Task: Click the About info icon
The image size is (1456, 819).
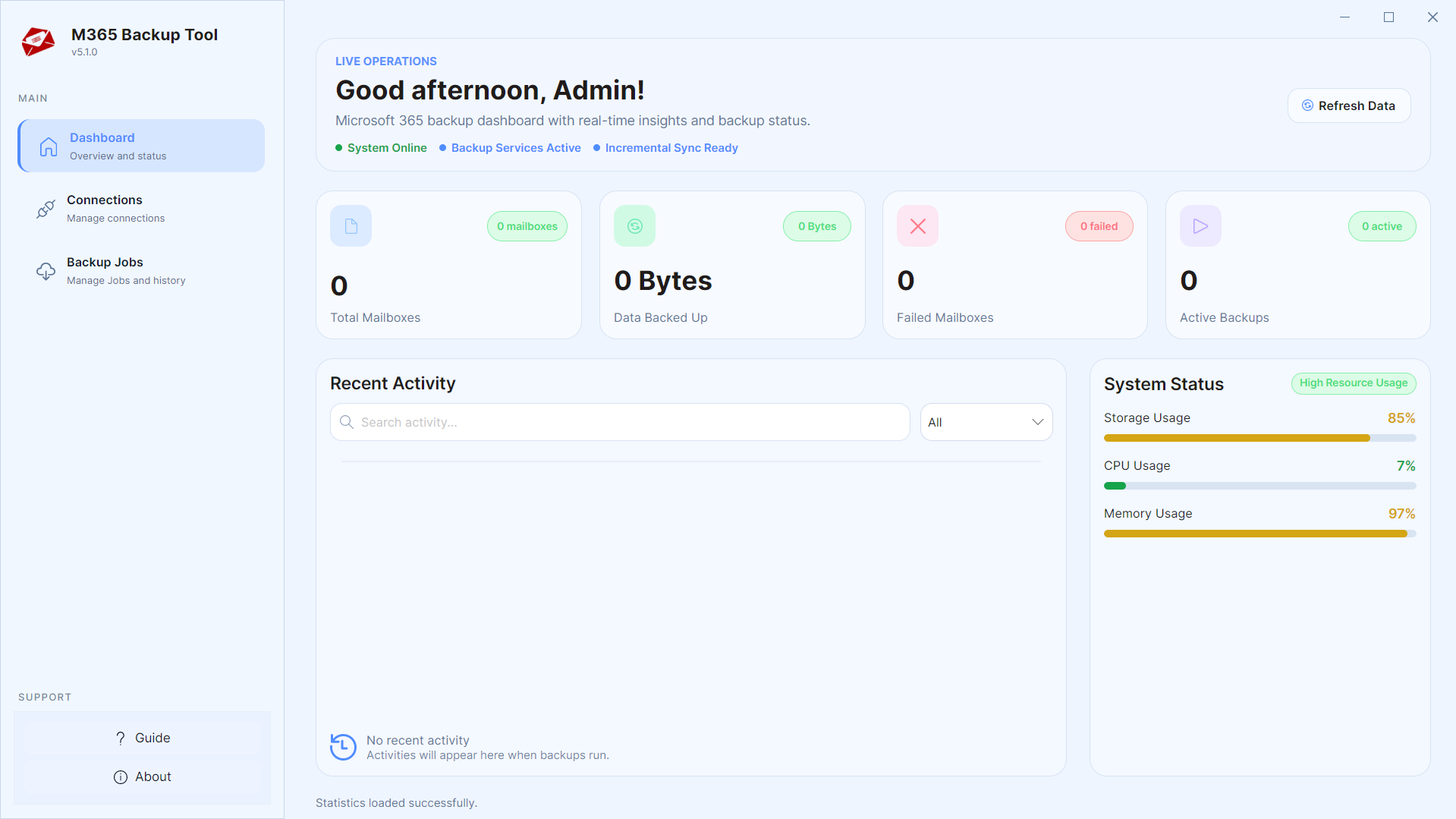Action: coord(120,777)
